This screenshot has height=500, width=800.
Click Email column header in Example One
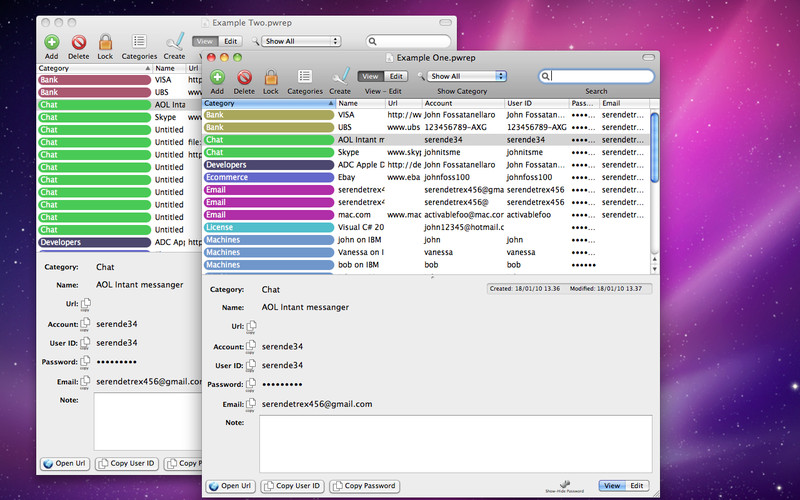coord(624,104)
